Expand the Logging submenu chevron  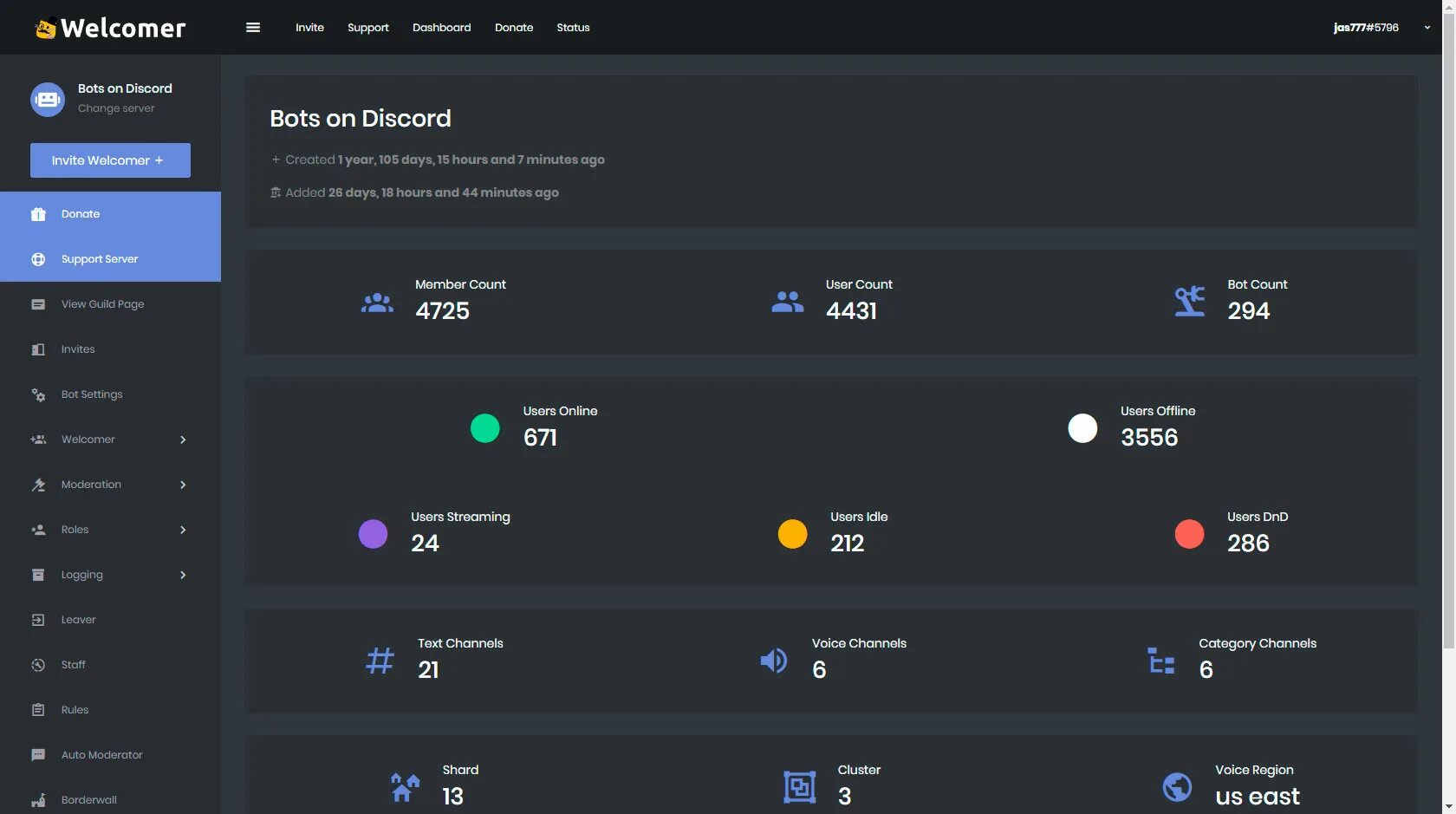point(183,575)
